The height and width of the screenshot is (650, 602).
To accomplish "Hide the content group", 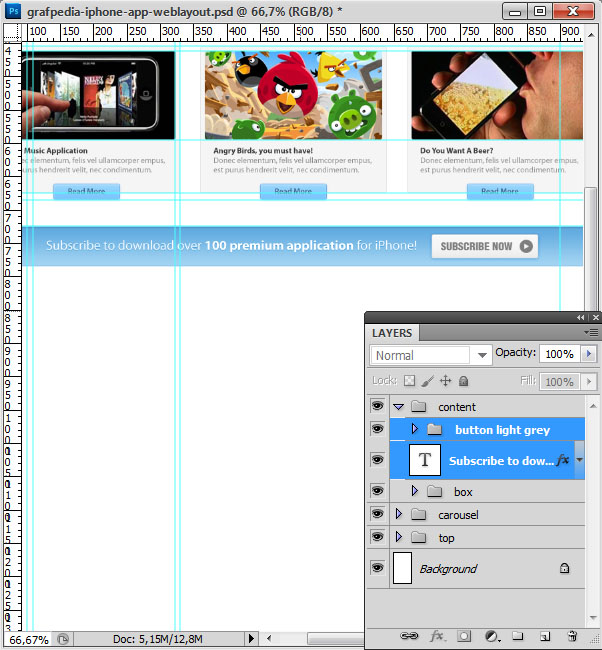I will [x=377, y=406].
